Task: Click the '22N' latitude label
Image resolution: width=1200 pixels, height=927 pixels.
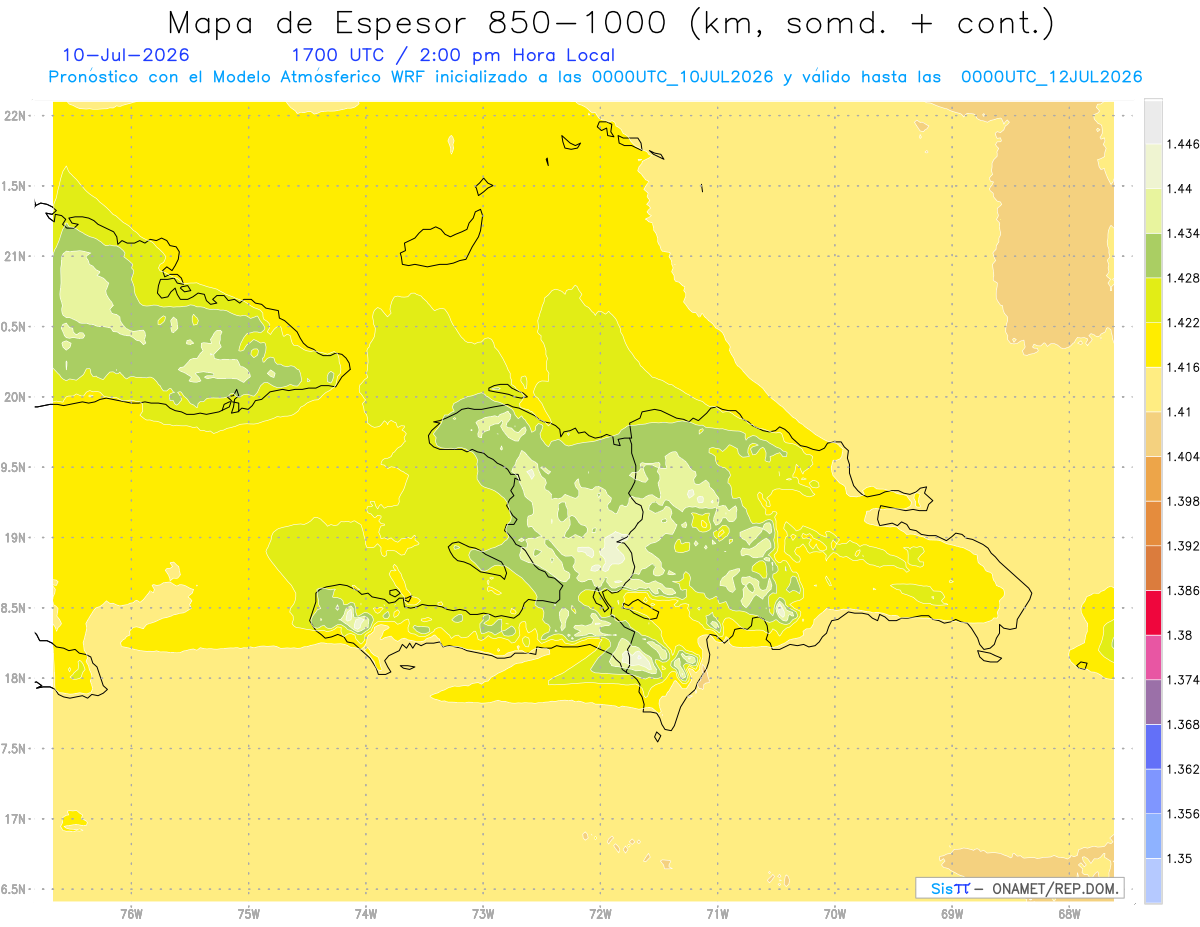Action: (x=17, y=116)
